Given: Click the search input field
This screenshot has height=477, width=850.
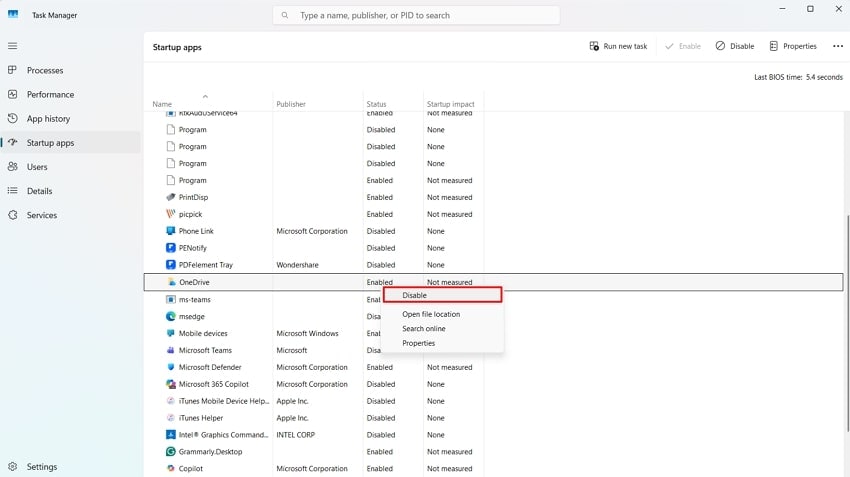Looking at the screenshot, I should point(416,15).
